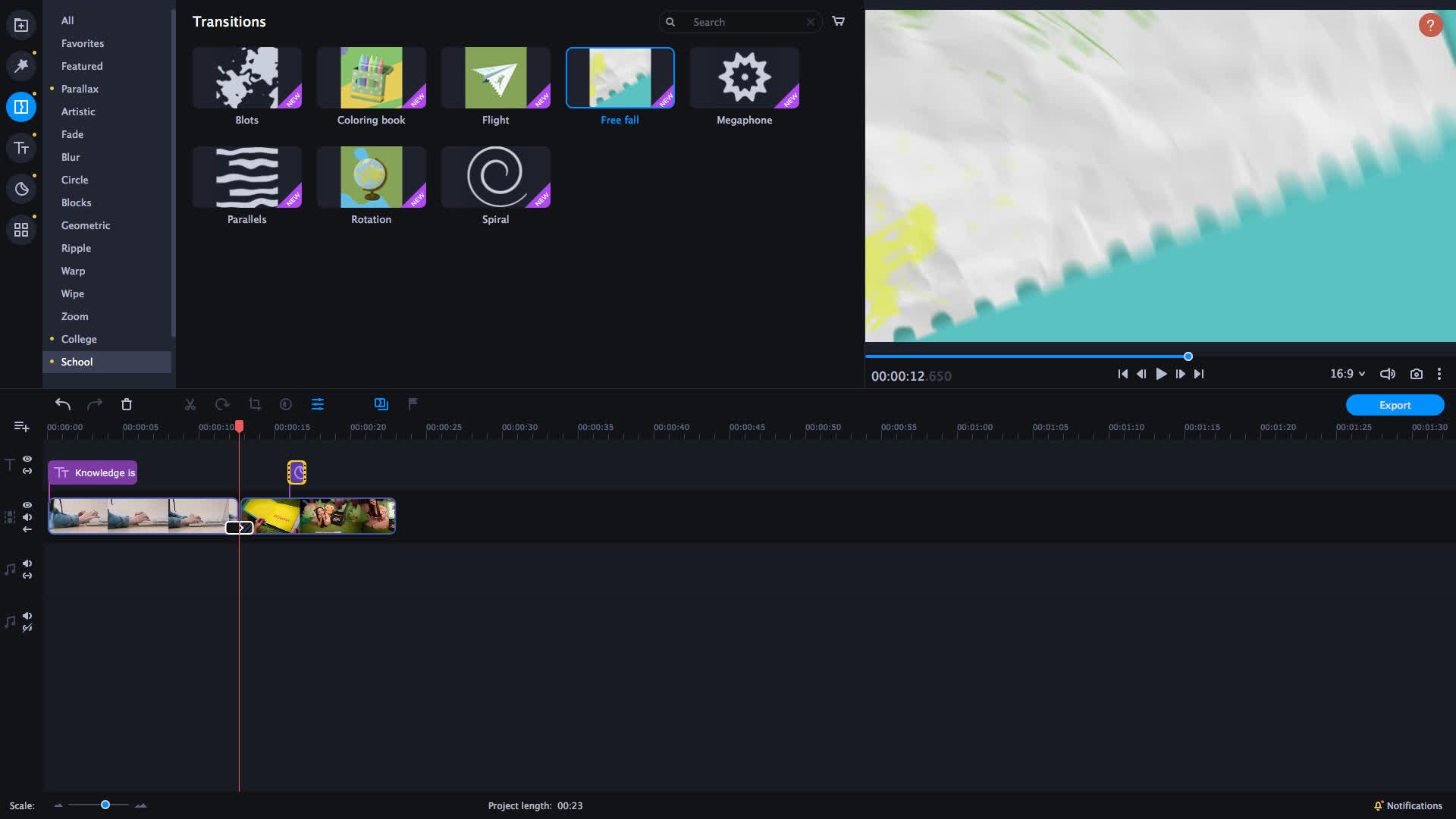The width and height of the screenshot is (1456, 819).
Task: Select the Scissors split tool in the timeline toolbar
Action: (x=190, y=404)
